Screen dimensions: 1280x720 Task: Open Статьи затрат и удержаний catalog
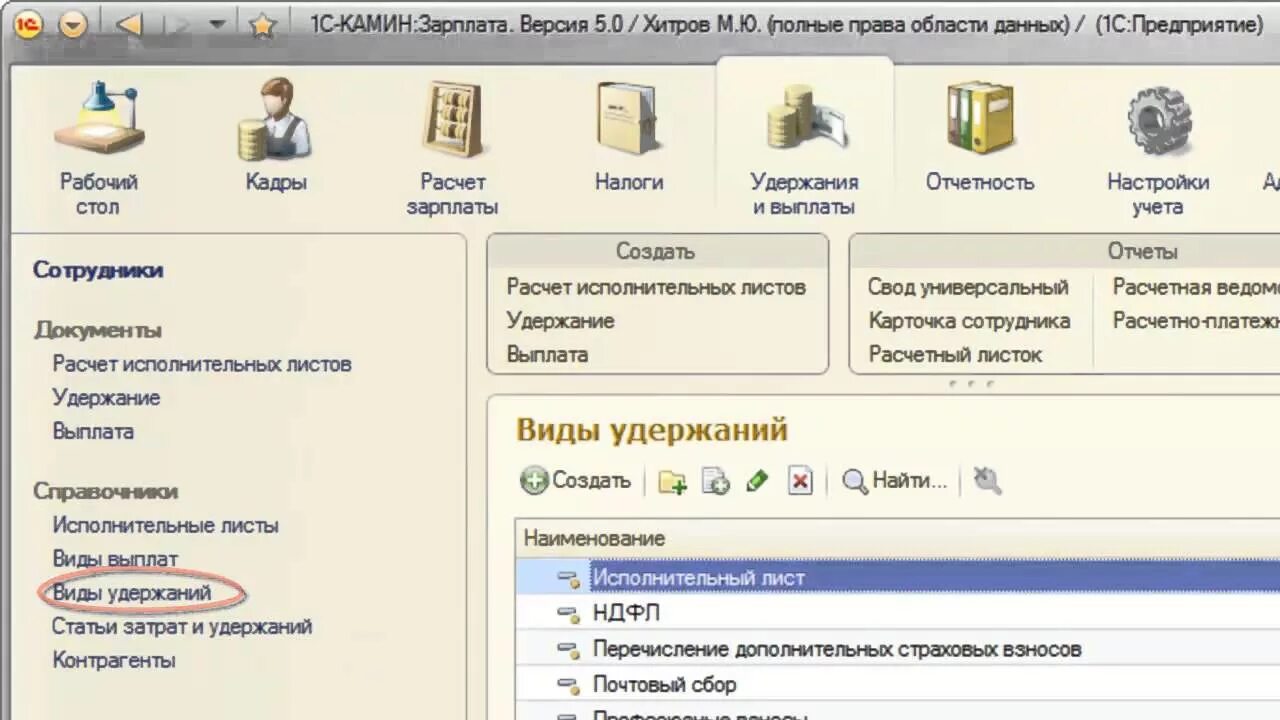182,627
